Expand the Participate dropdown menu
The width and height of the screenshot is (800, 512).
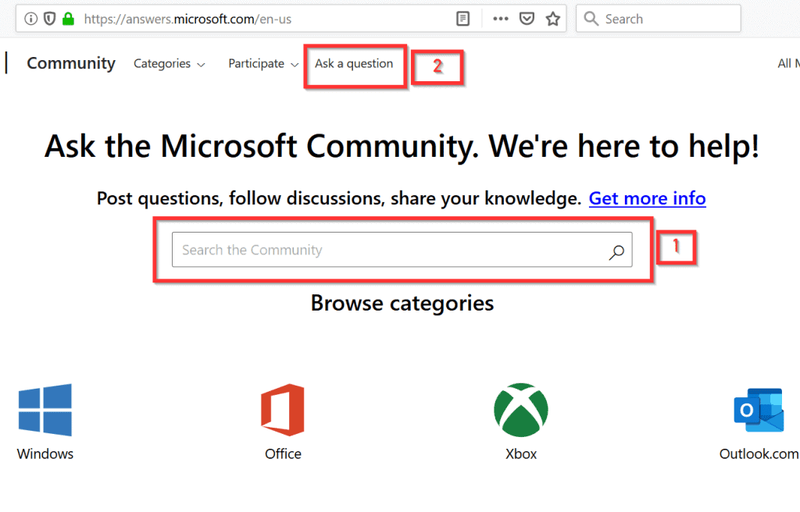(263, 64)
